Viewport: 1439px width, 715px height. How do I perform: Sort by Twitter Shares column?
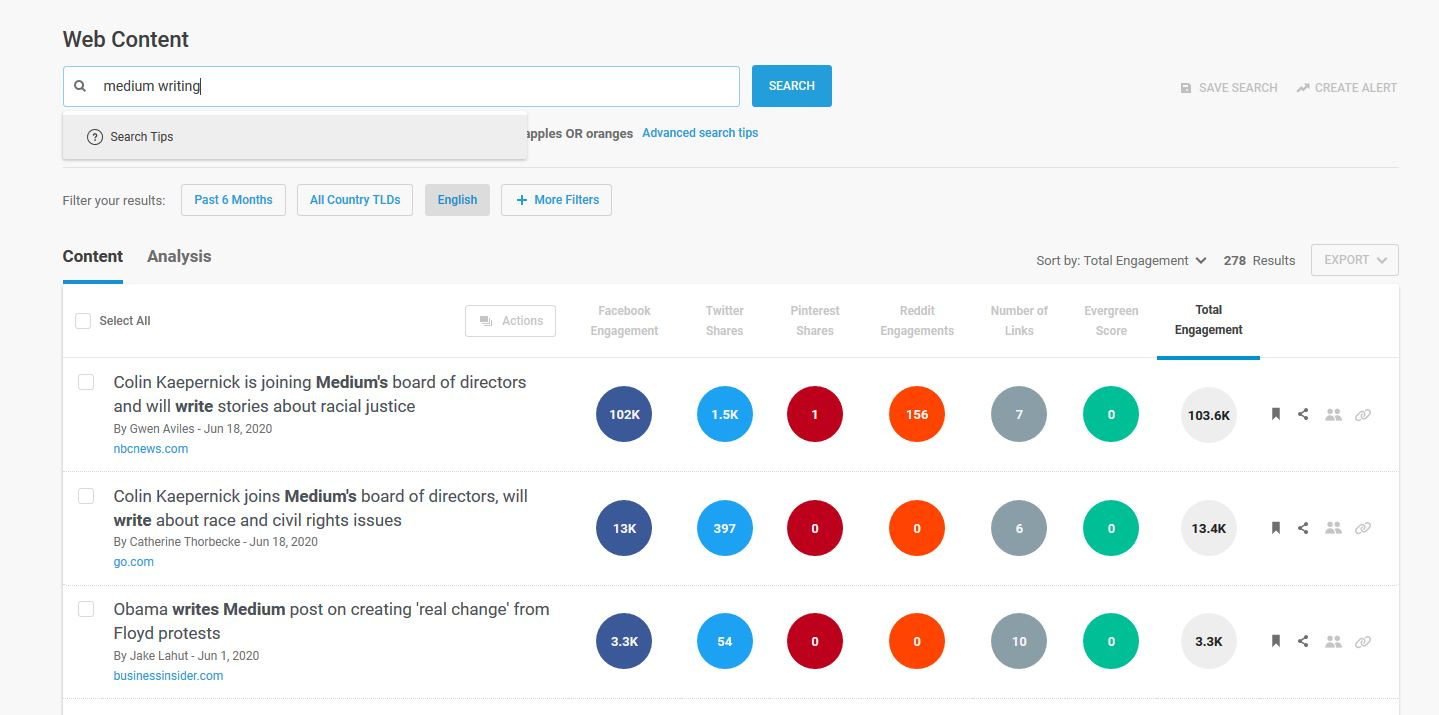(725, 321)
